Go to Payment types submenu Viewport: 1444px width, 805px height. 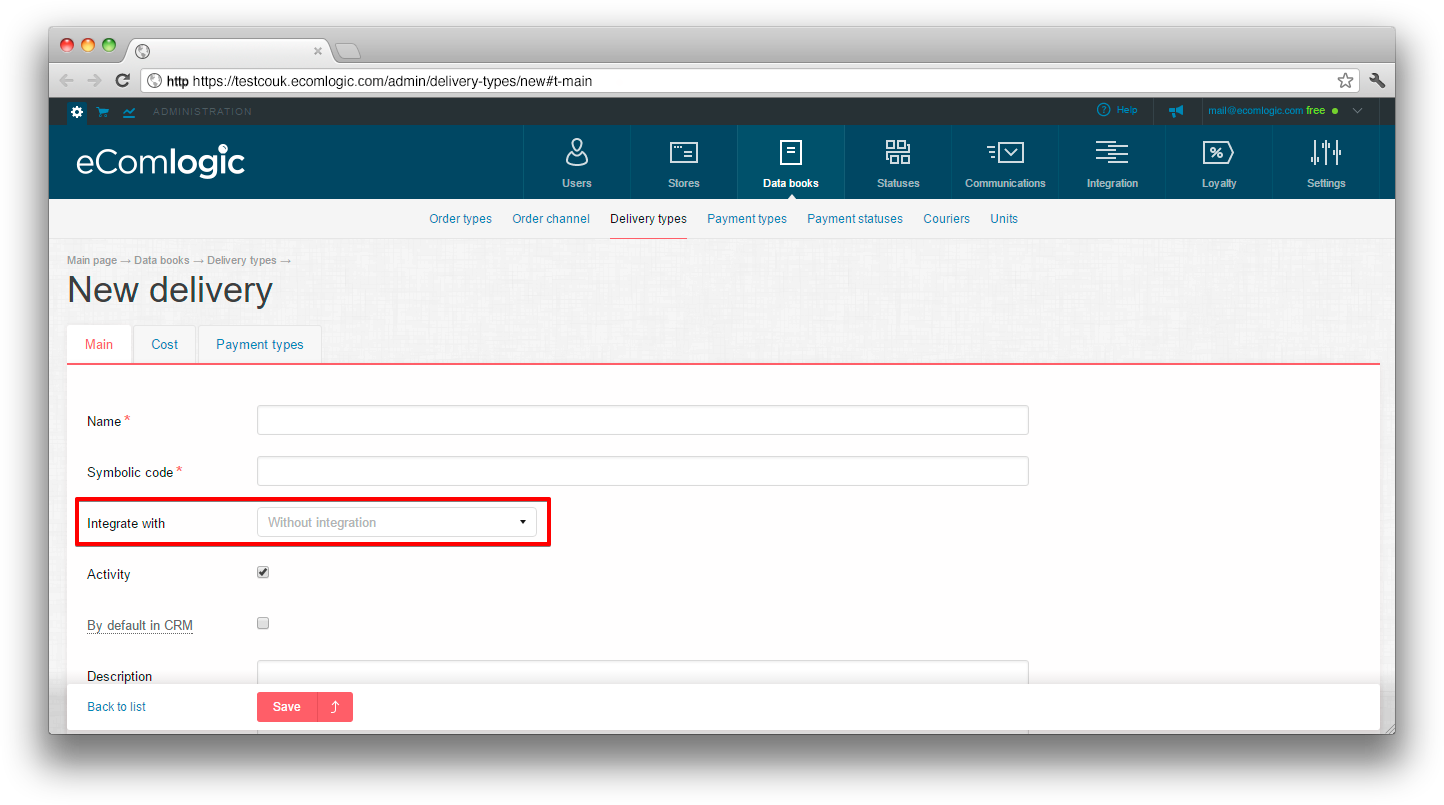(x=747, y=219)
